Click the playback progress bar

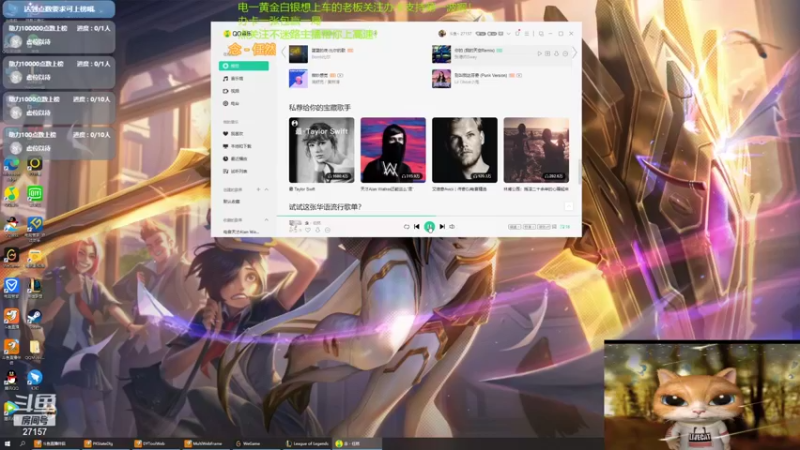tap(429, 216)
